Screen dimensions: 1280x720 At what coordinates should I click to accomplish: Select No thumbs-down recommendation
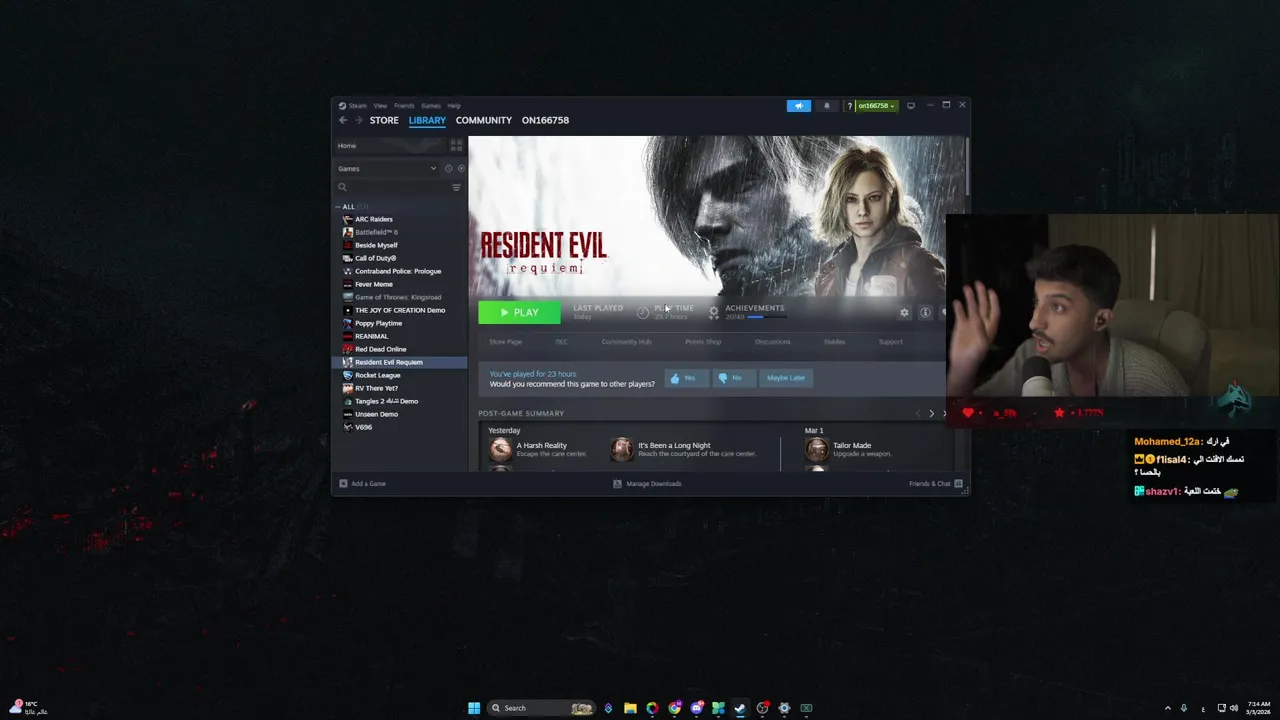point(734,378)
